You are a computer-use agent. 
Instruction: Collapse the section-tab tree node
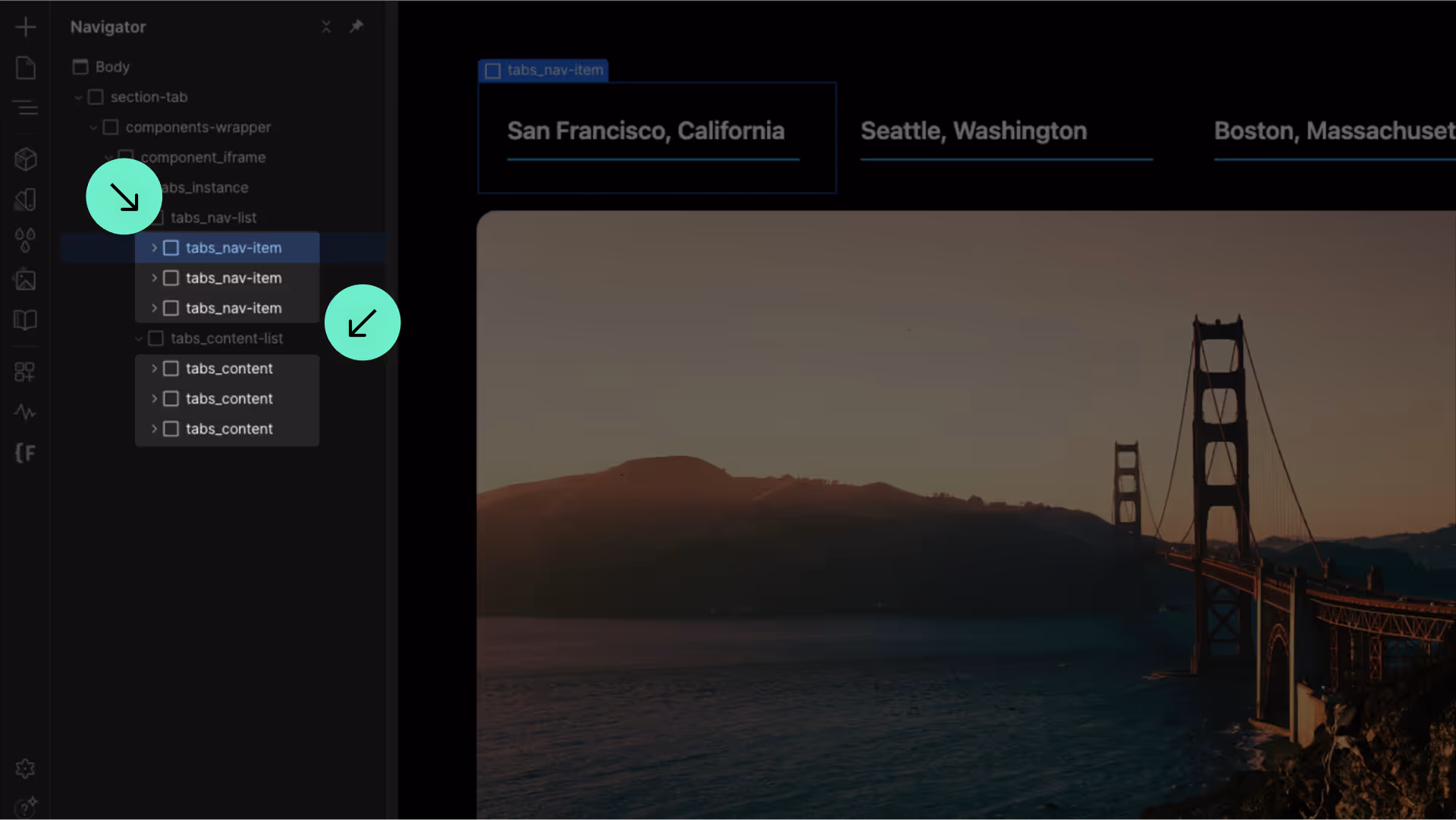(x=78, y=98)
